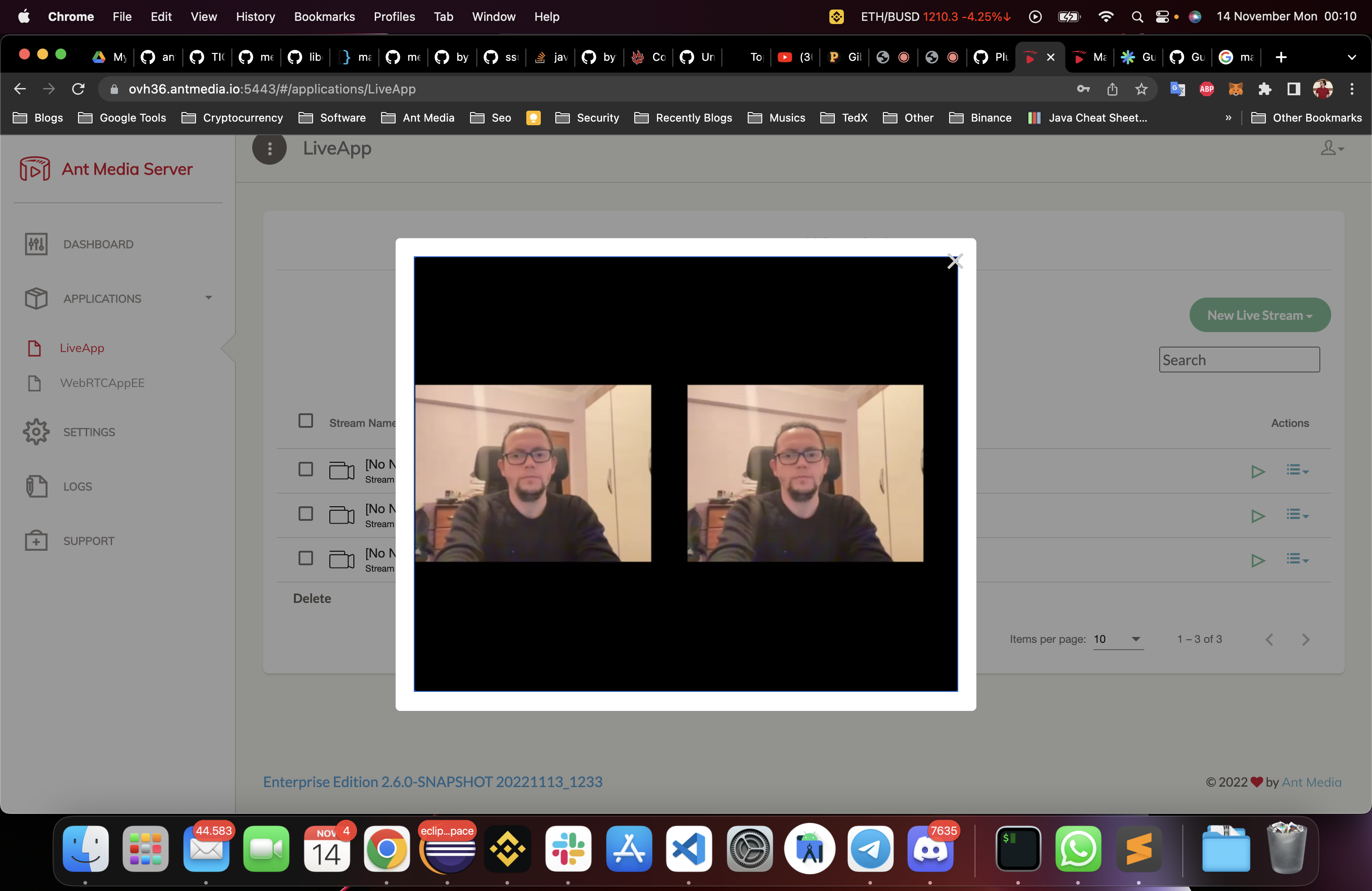The image size is (1372, 891).
Task: Open the Bookmarks menu in menu bar
Action: coord(324,17)
